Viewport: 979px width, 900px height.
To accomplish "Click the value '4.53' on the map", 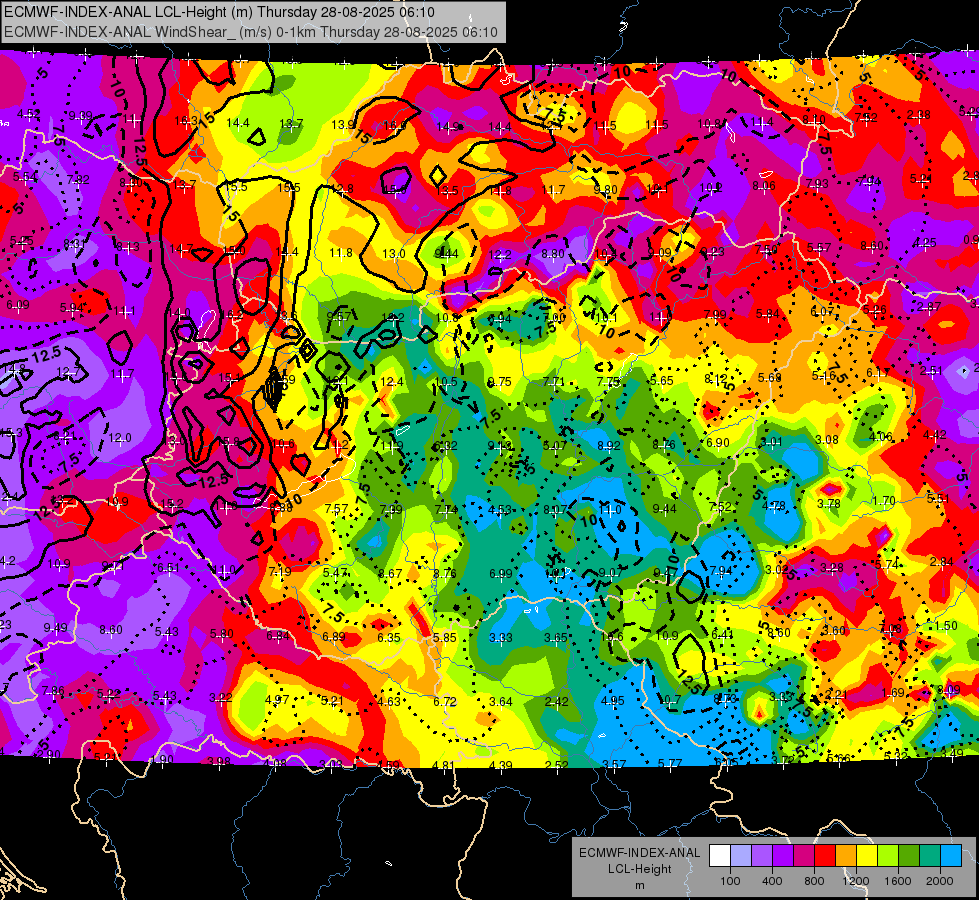I will pos(500,510).
